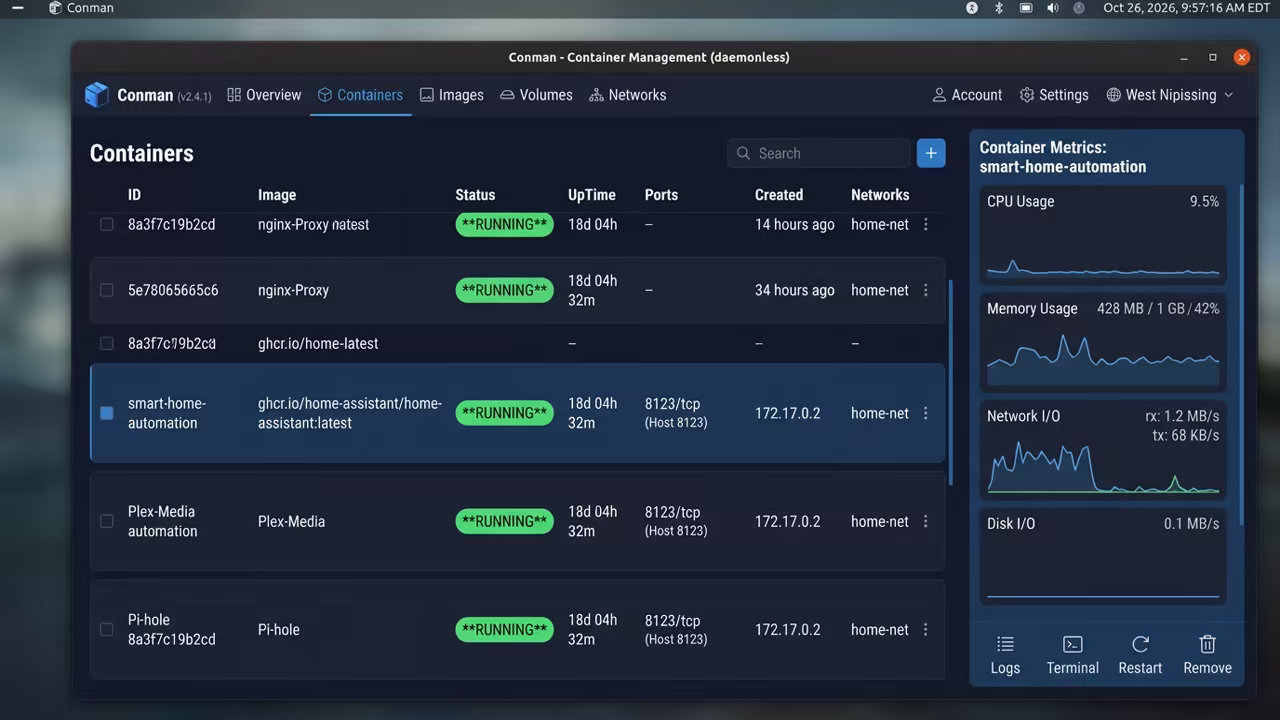Image resolution: width=1280 pixels, height=720 pixels.
Task: Restart the selected container
Action: click(1140, 655)
